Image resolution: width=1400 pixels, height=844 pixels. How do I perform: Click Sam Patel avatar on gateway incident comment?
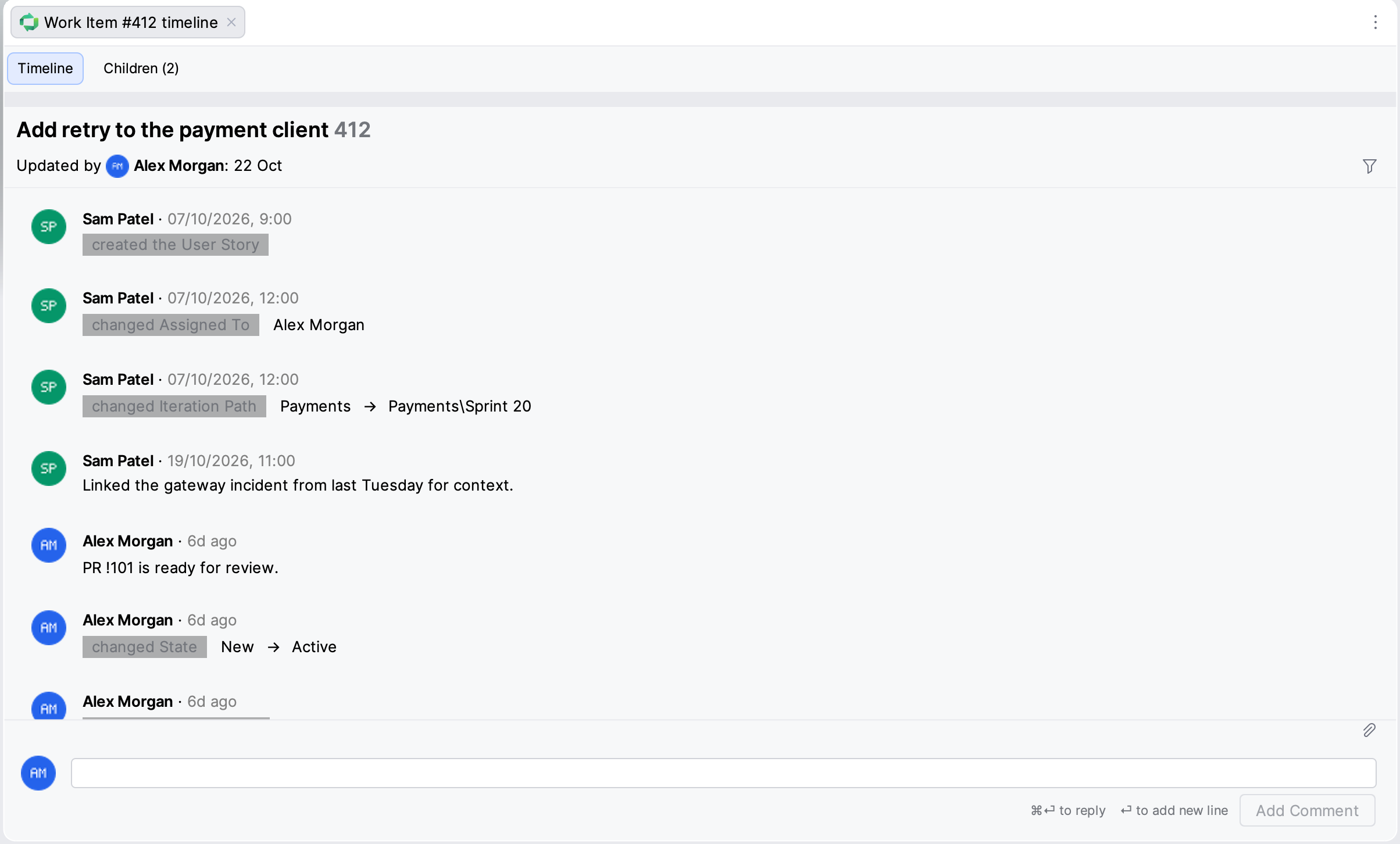point(49,469)
